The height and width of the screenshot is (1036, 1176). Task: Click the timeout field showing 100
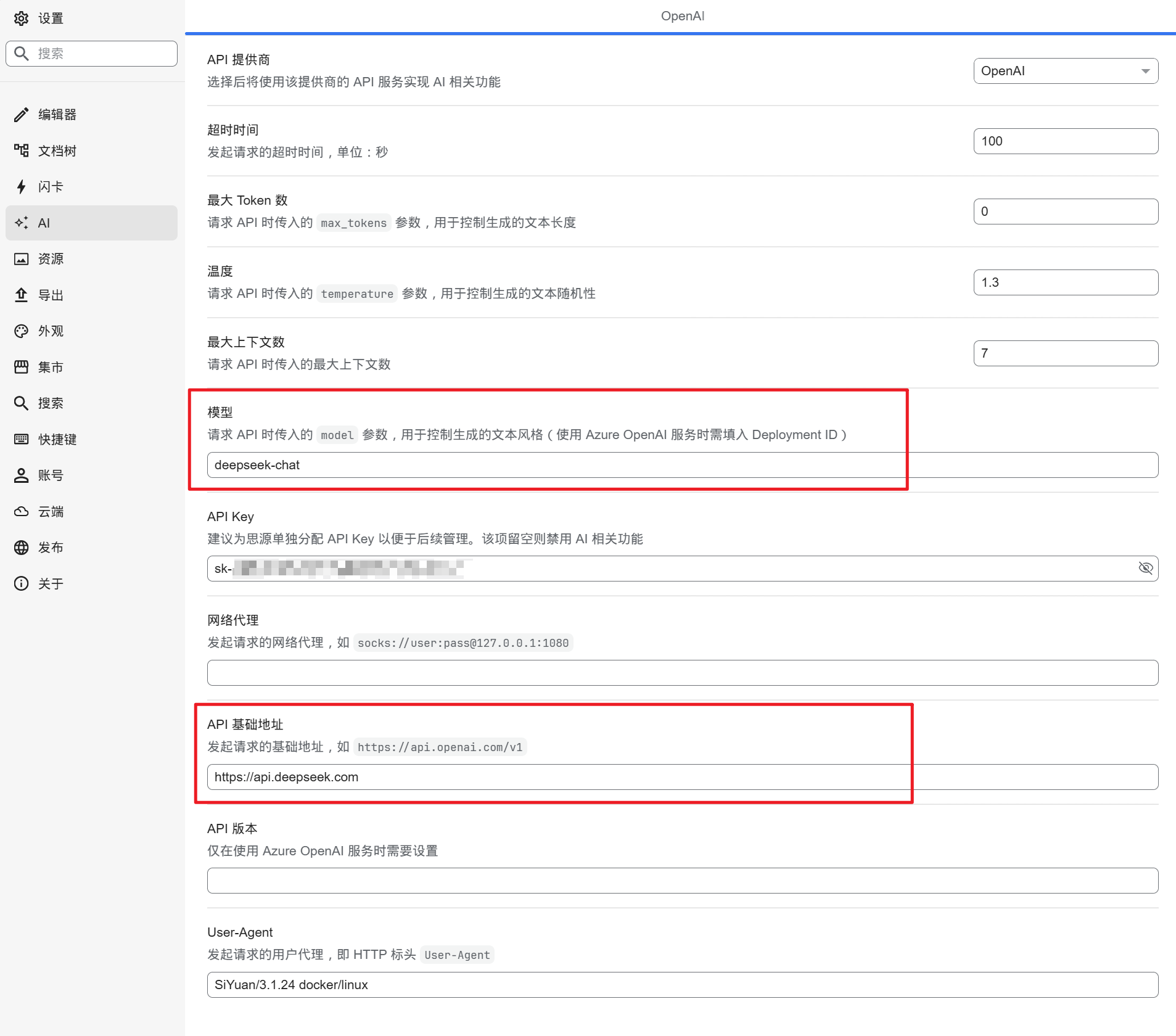click(1066, 141)
